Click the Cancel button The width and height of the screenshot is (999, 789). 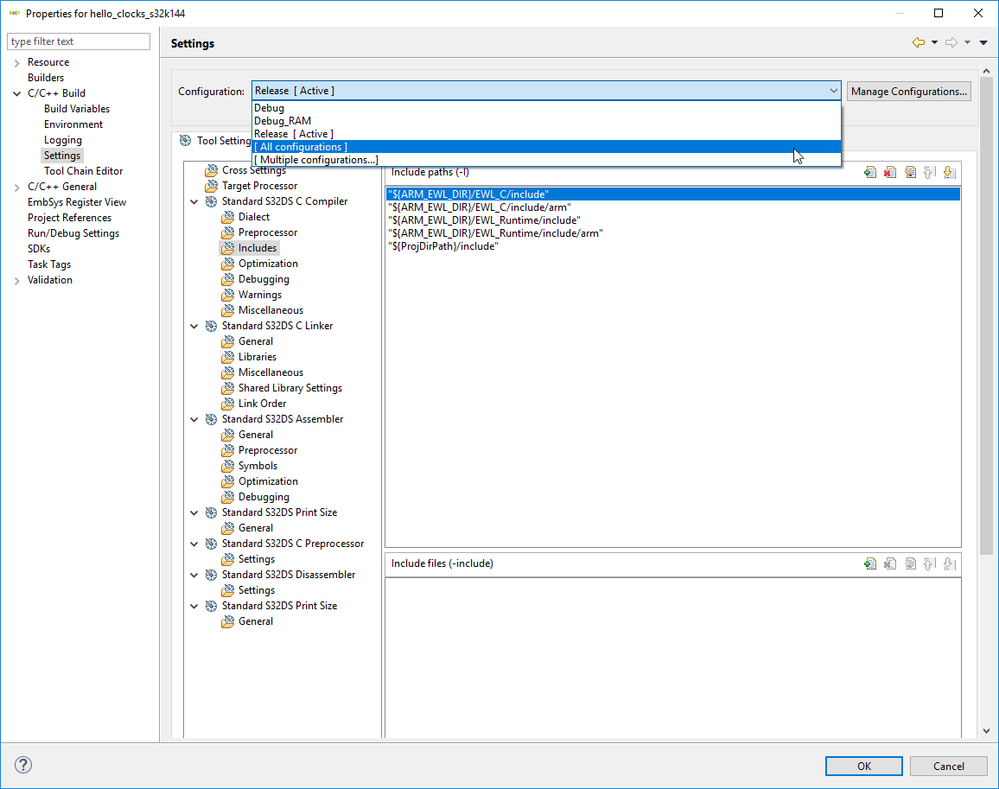point(948,766)
